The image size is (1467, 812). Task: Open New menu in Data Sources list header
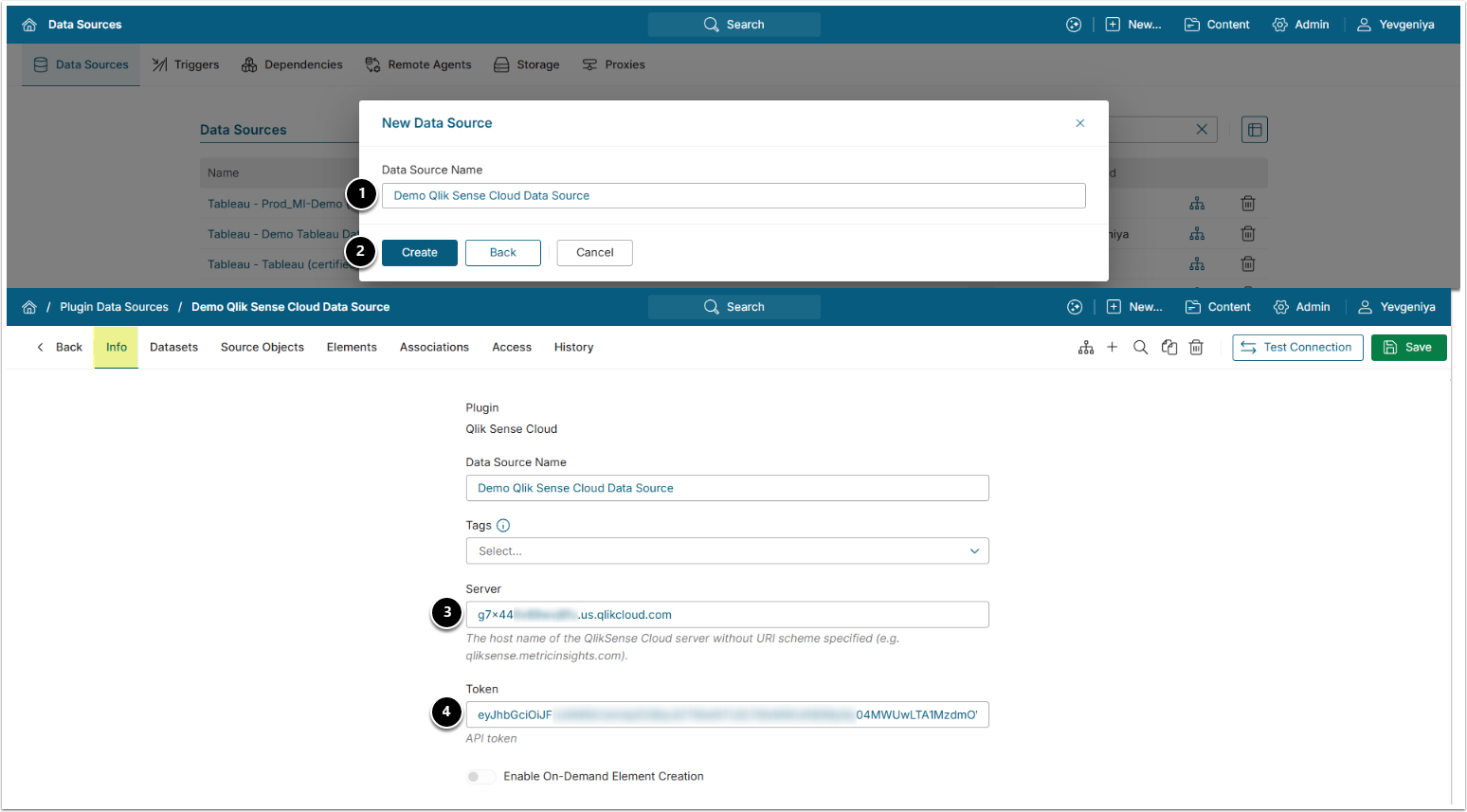click(1133, 25)
